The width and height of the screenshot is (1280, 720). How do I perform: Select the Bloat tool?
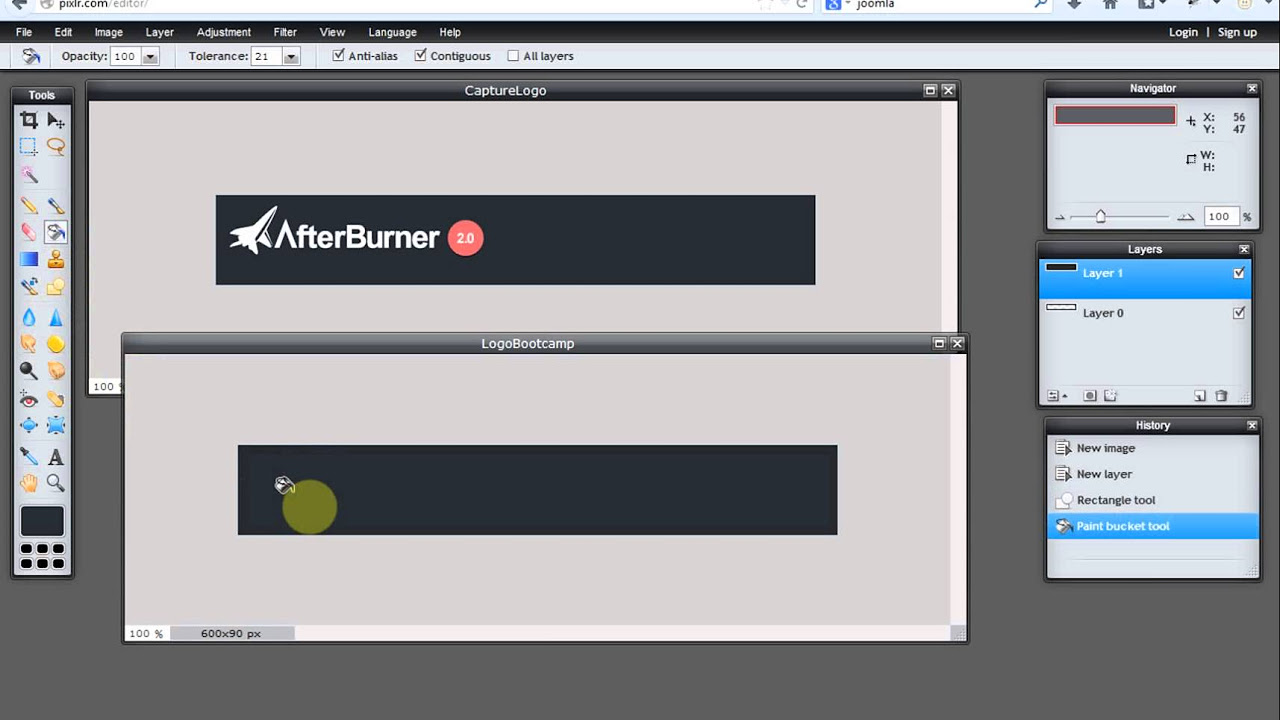[29, 426]
